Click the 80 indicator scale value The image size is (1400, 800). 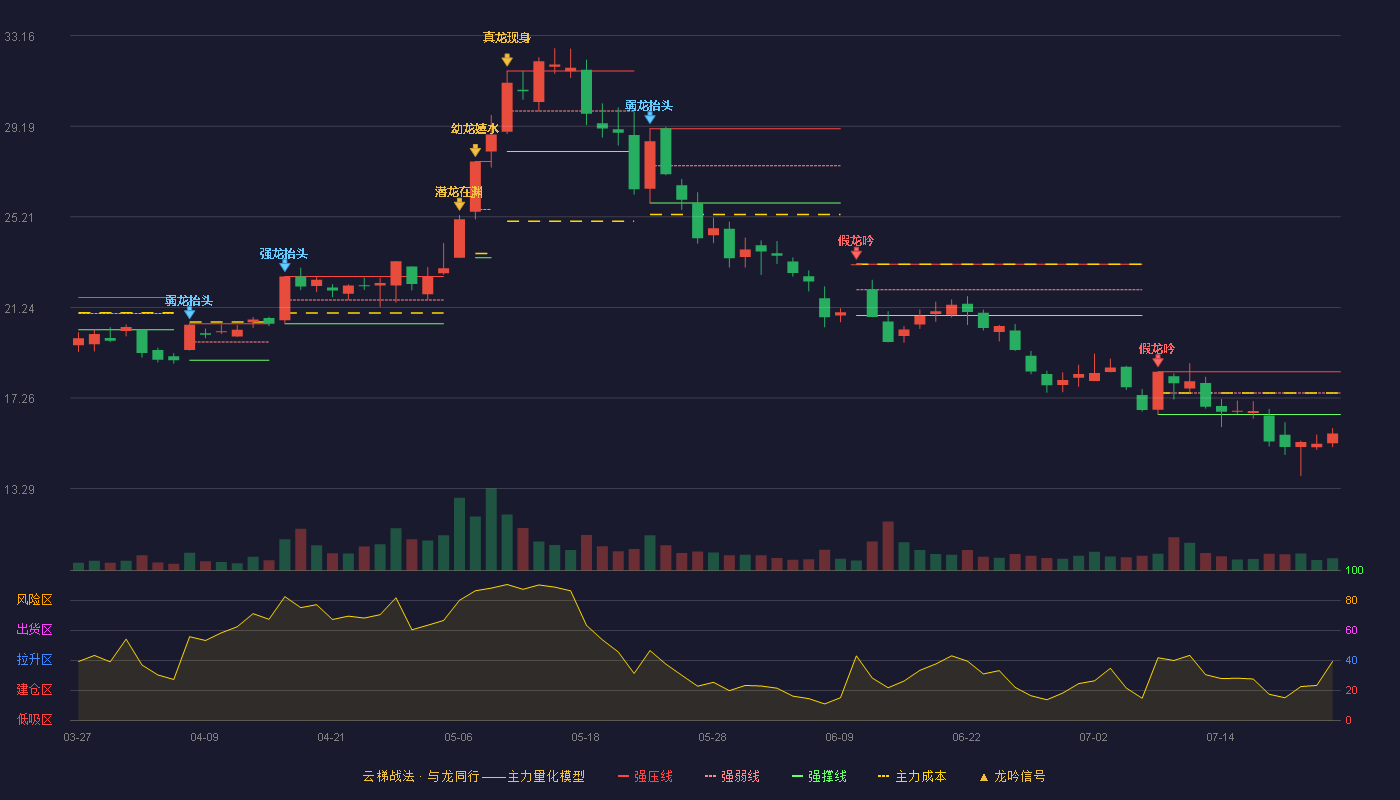pyautogui.click(x=1351, y=601)
